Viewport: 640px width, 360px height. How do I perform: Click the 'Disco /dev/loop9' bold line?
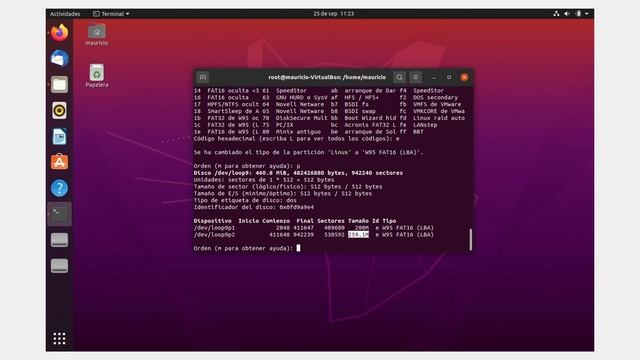pos(298,173)
